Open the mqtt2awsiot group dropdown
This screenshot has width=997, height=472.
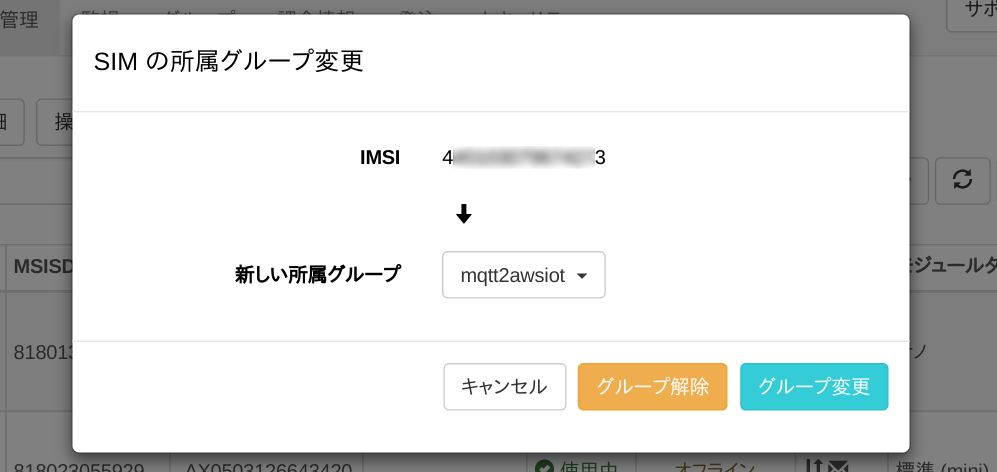523,275
